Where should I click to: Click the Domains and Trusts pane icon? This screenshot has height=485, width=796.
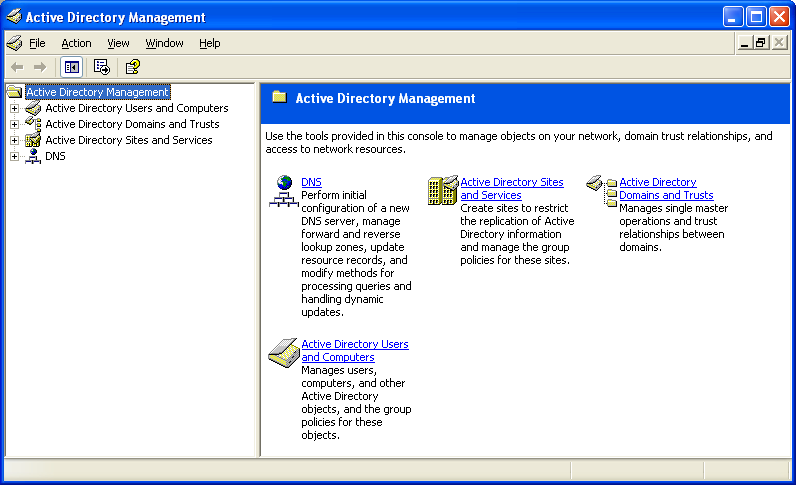[x=602, y=191]
